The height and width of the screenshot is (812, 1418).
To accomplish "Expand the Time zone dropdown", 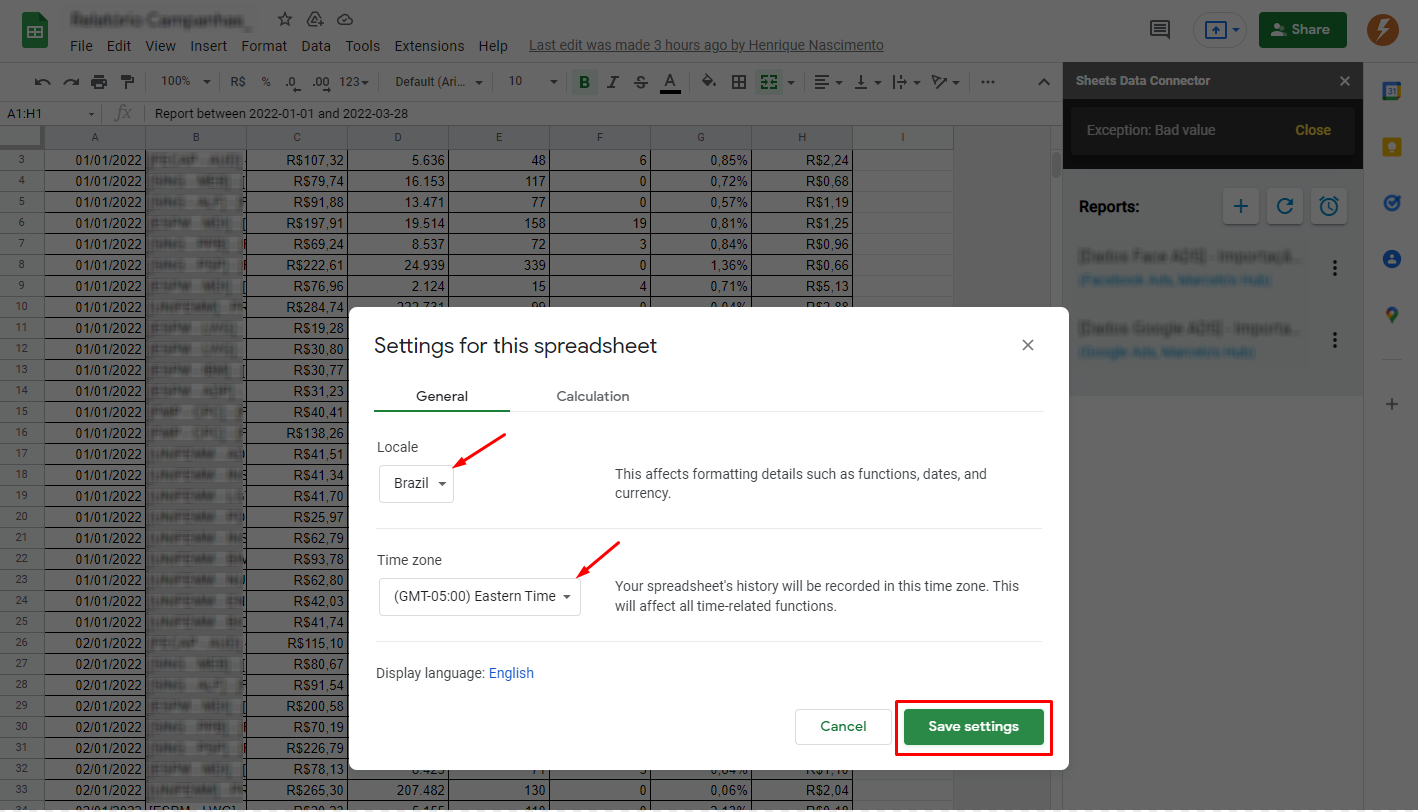I will tap(480, 596).
